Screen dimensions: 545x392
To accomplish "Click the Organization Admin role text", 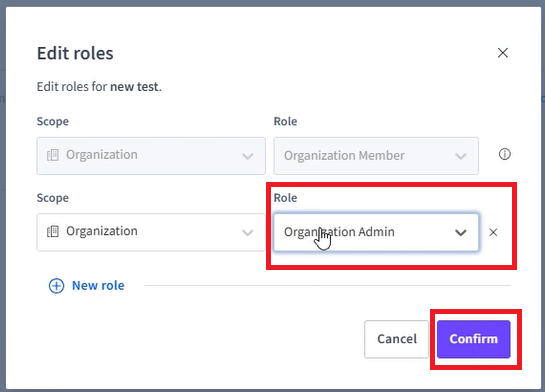I will (339, 232).
